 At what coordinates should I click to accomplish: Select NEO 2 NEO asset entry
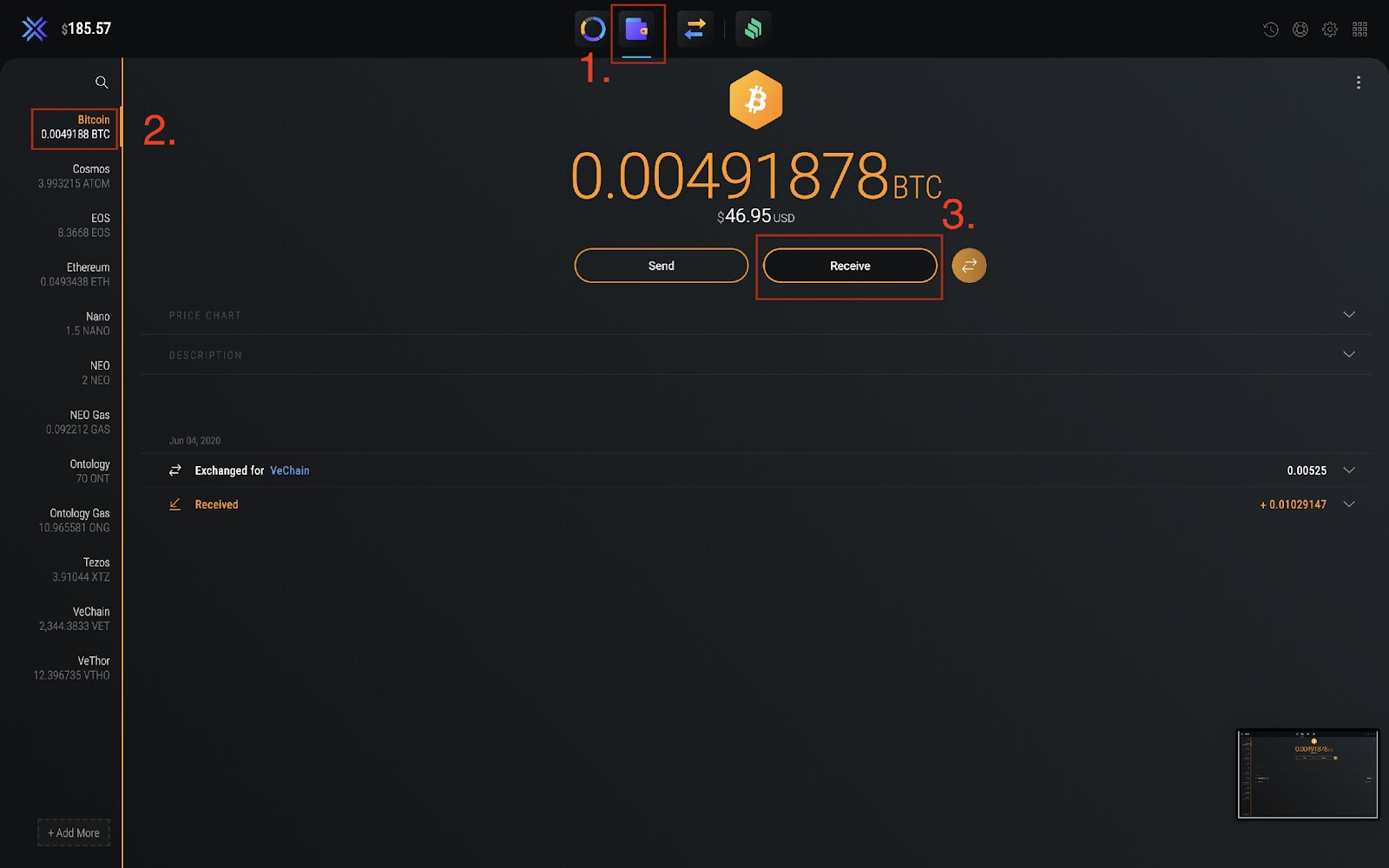(95, 373)
